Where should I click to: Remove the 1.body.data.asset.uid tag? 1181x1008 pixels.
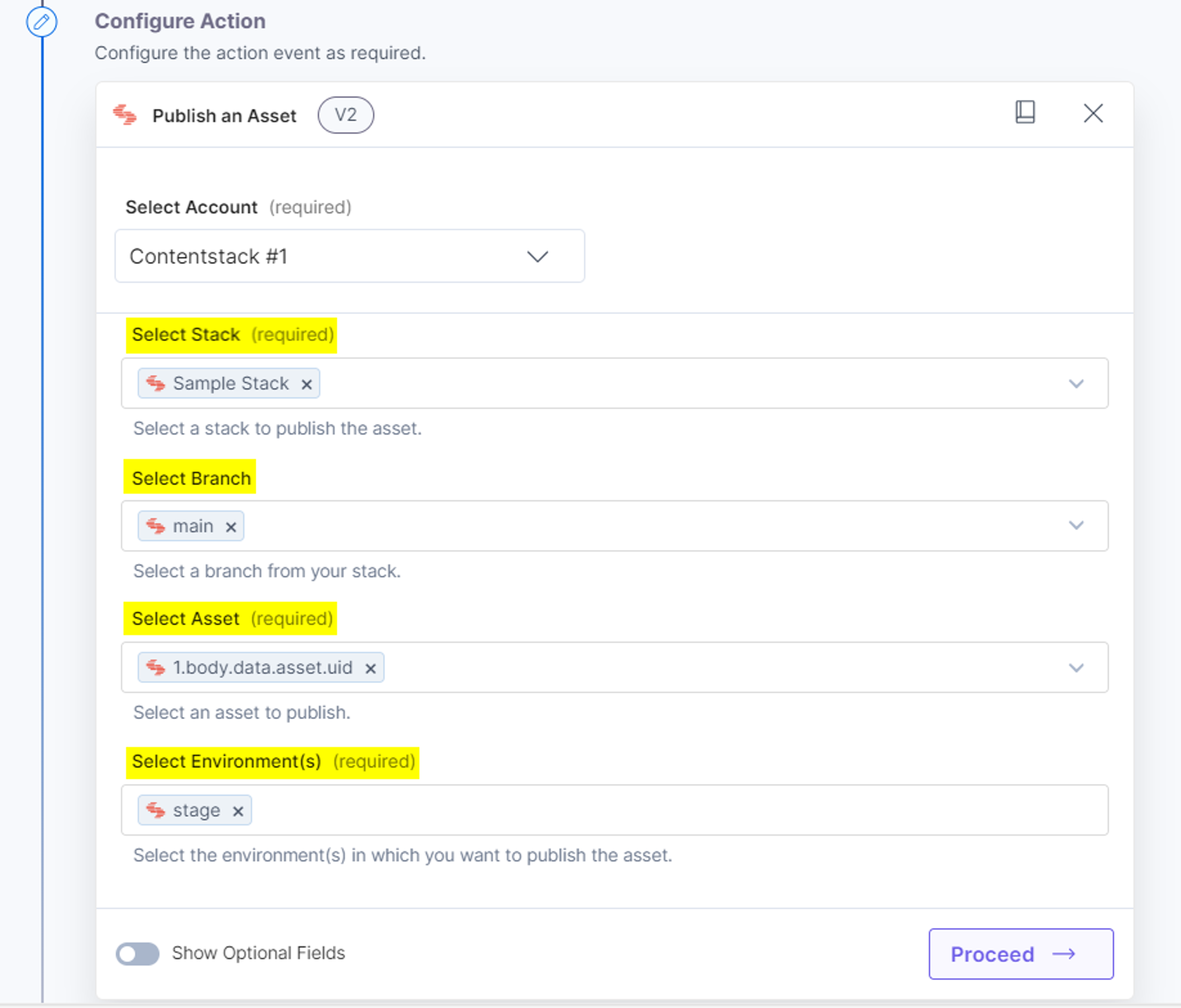point(371,668)
